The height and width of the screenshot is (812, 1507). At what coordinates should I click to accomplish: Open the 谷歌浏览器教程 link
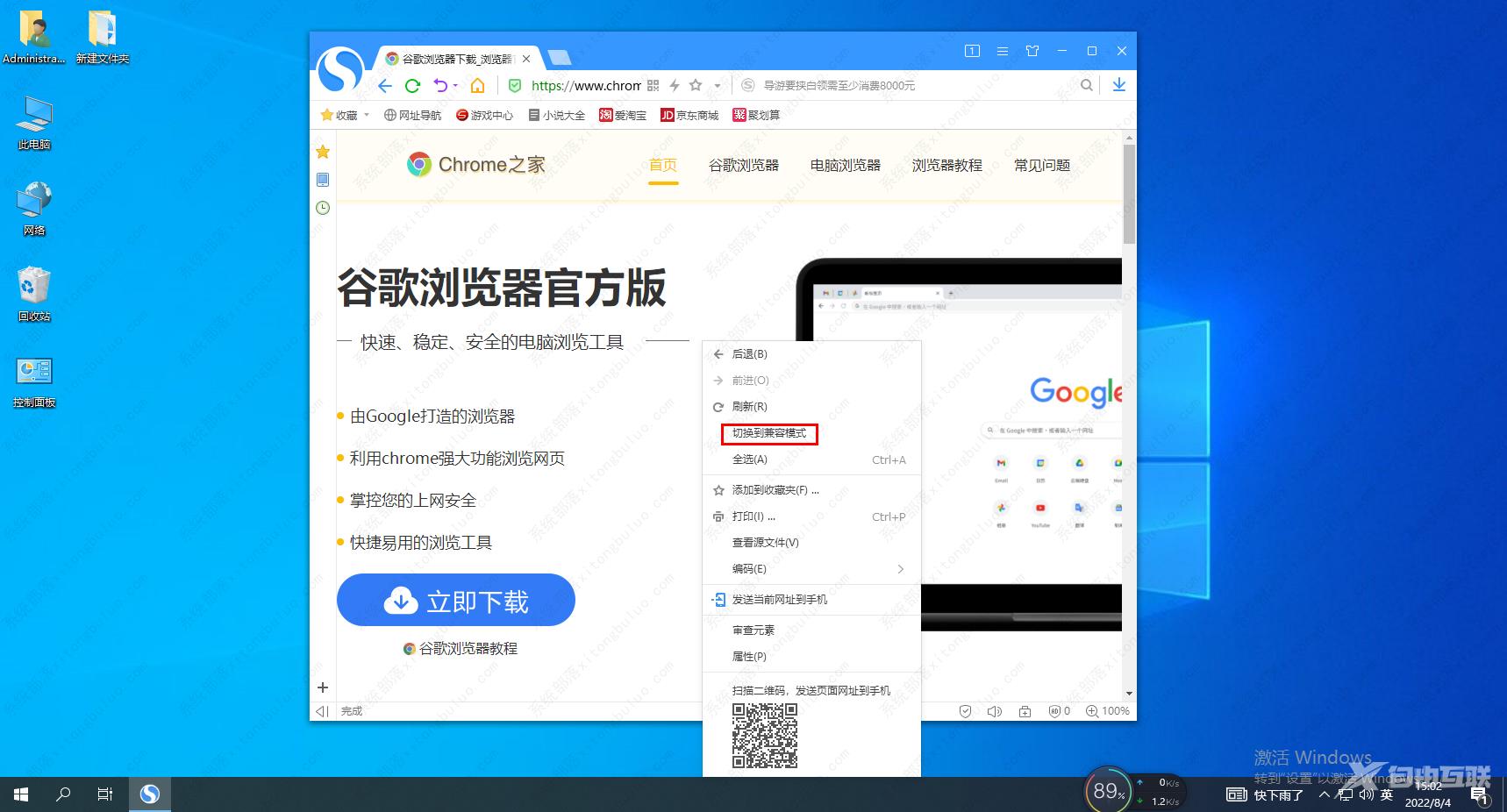pyautogui.click(x=460, y=649)
